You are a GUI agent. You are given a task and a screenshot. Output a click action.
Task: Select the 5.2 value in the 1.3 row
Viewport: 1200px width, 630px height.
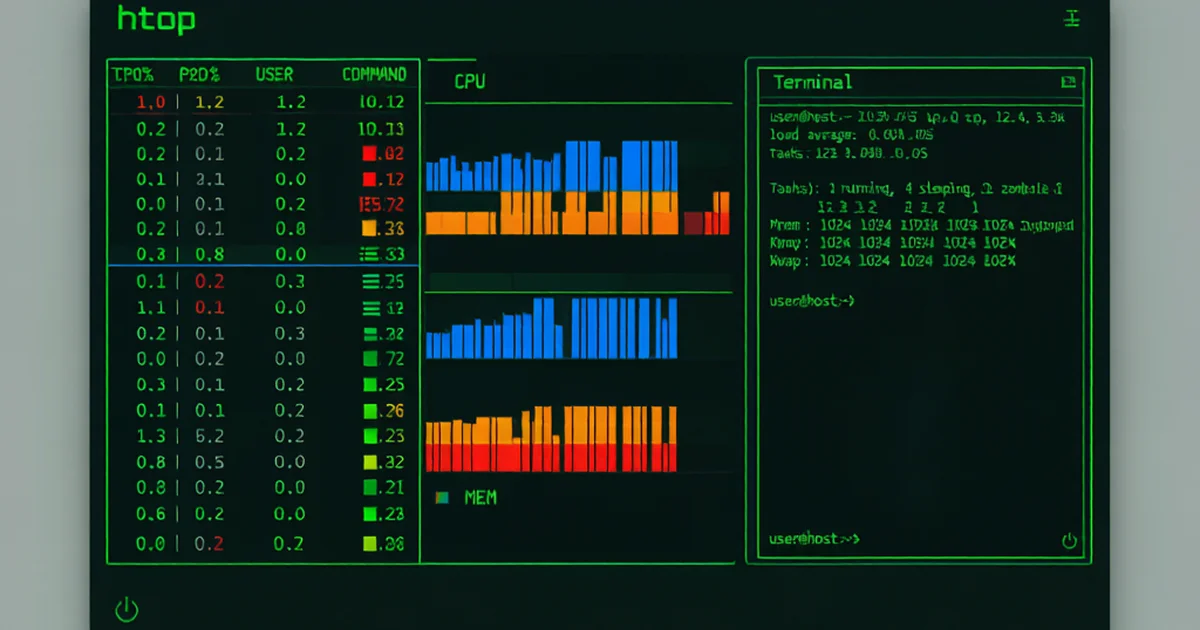coord(209,435)
